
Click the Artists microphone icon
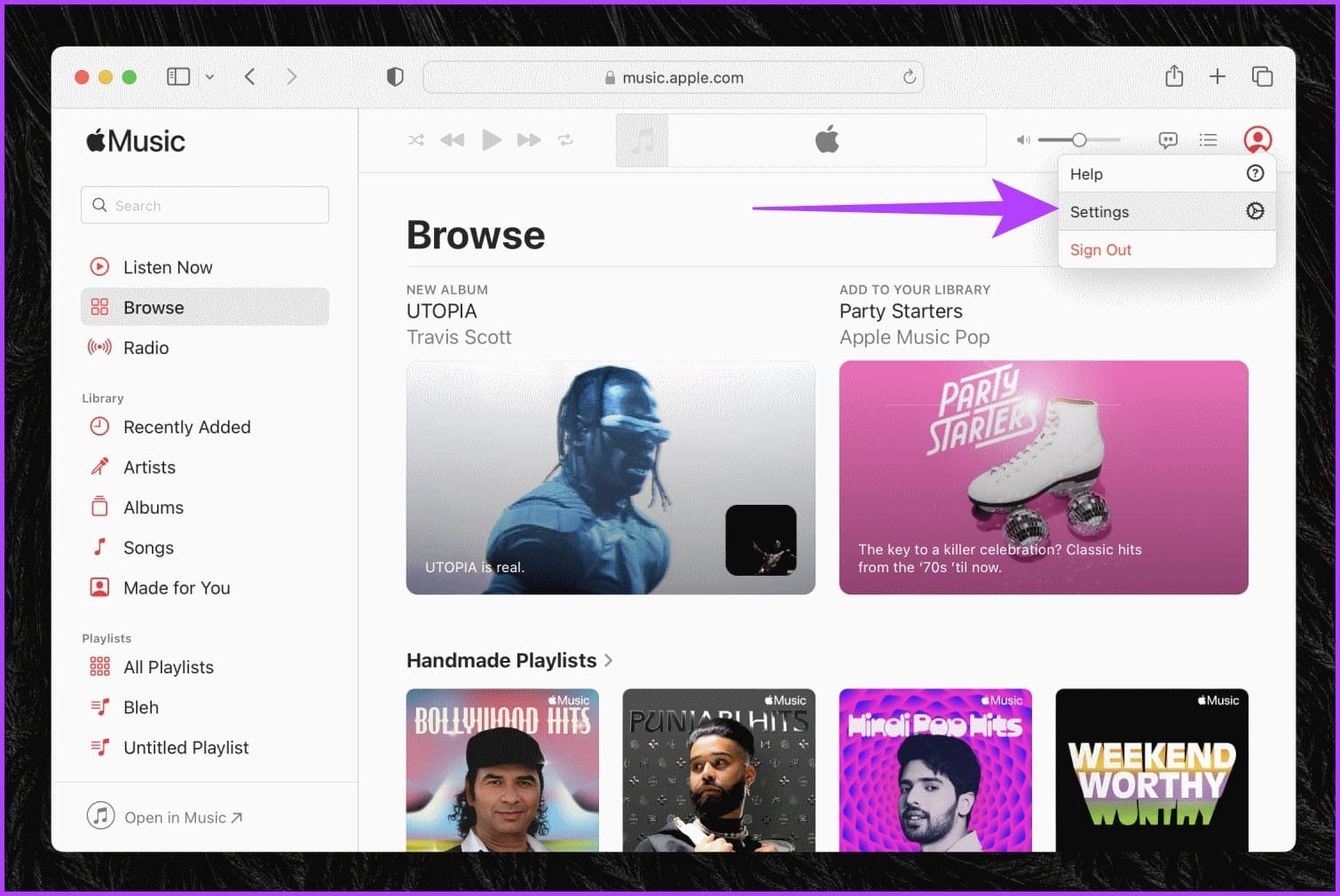tap(99, 466)
